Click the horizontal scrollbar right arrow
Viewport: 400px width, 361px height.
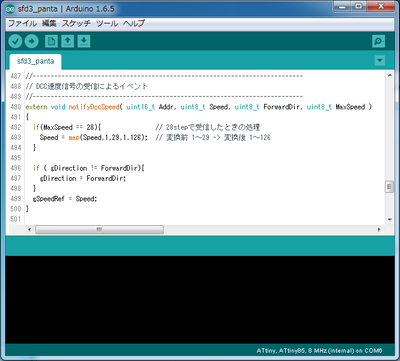[x=379, y=229]
